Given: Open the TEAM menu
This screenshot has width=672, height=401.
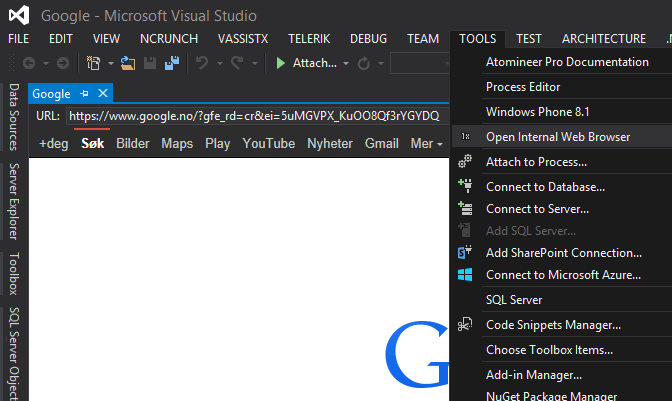Looking at the screenshot, I should click(x=423, y=39).
